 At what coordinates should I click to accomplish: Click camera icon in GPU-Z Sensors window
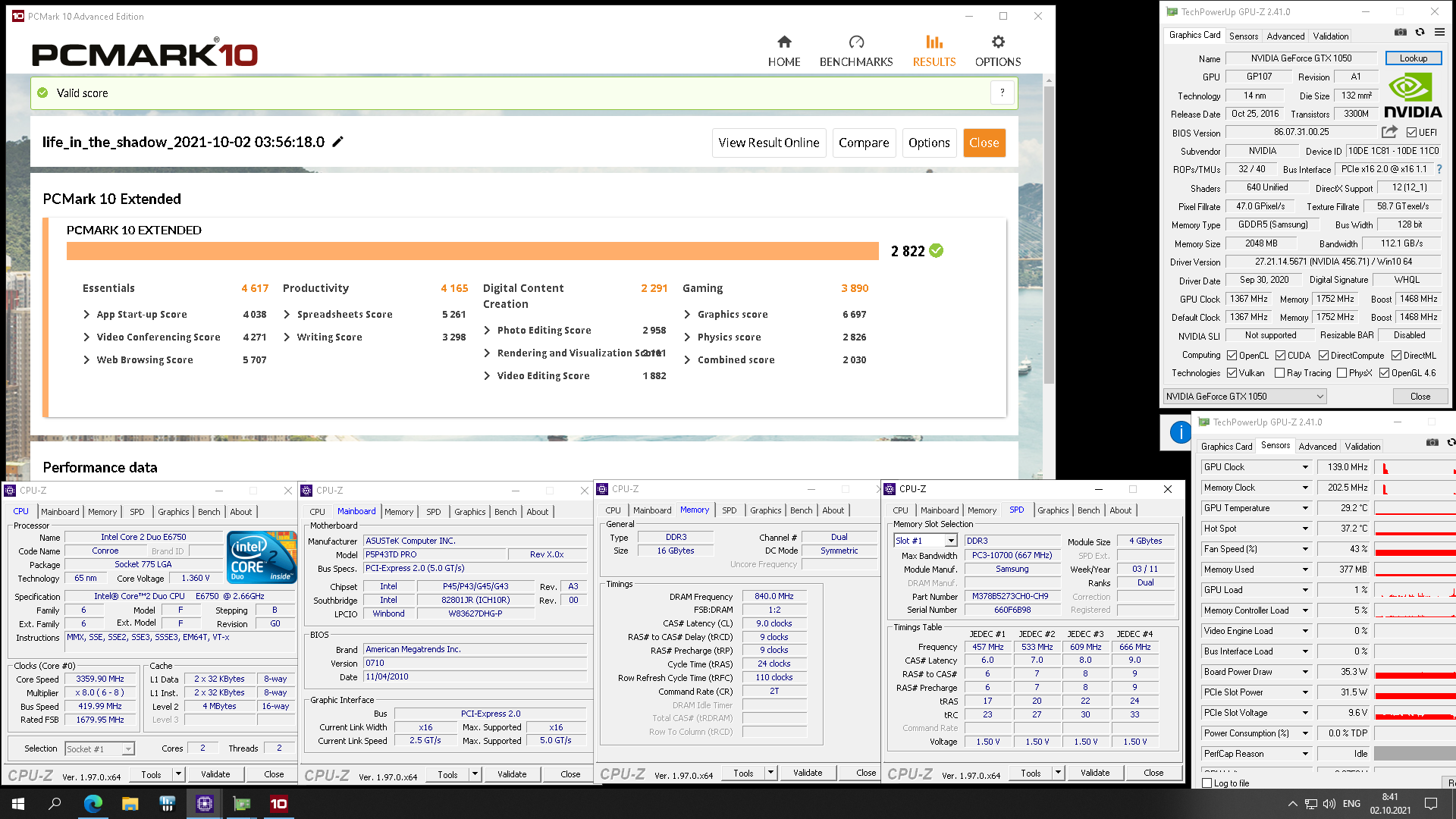click(1432, 442)
